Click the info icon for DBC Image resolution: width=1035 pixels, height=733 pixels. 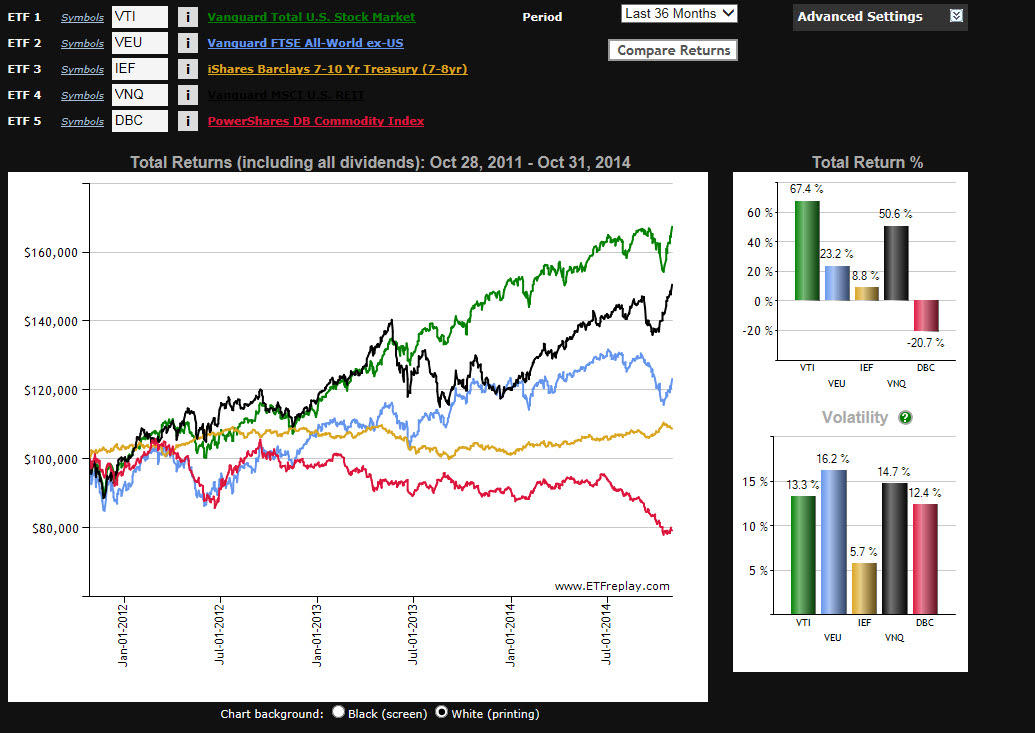[x=187, y=121]
